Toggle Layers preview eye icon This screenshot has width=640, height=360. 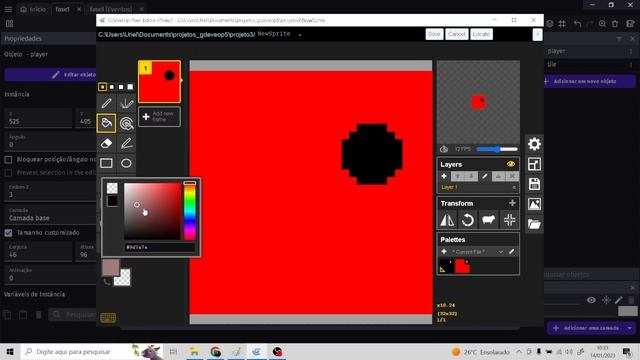[x=511, y=164]
